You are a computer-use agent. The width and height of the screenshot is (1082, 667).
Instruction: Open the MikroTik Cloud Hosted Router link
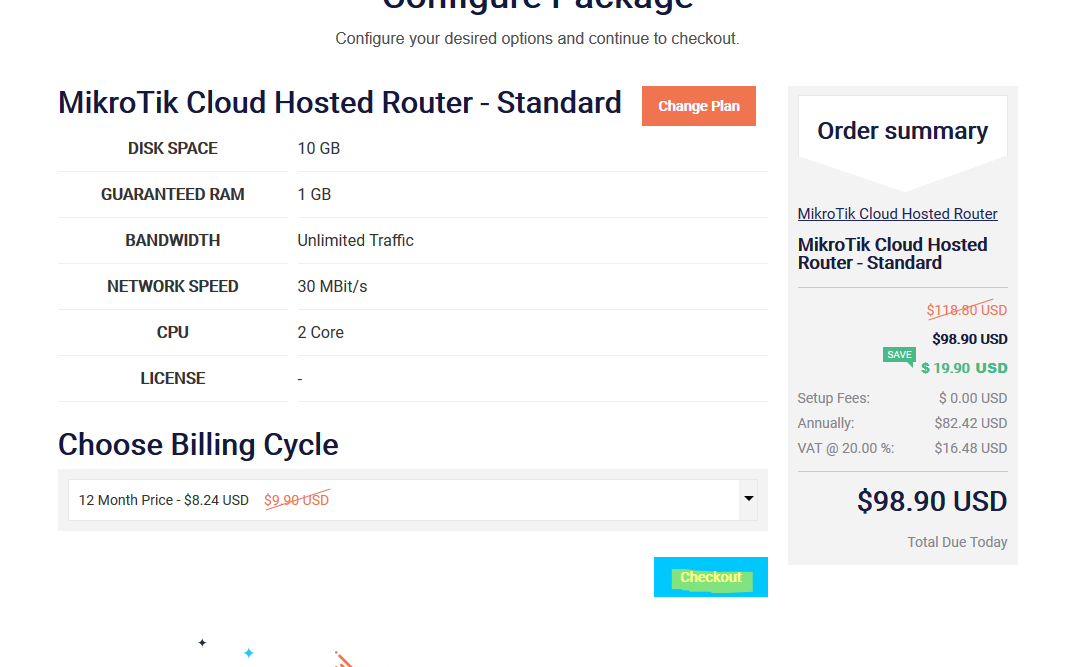897,214
